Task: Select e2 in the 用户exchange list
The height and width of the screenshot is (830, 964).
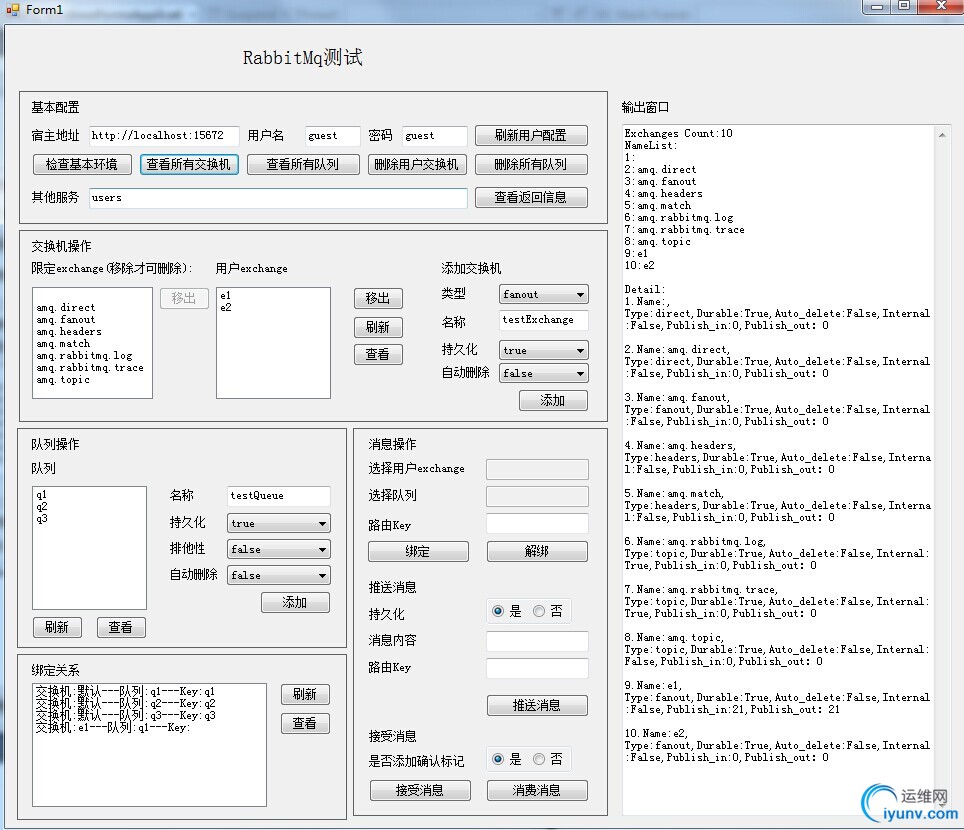Action: 226,307
